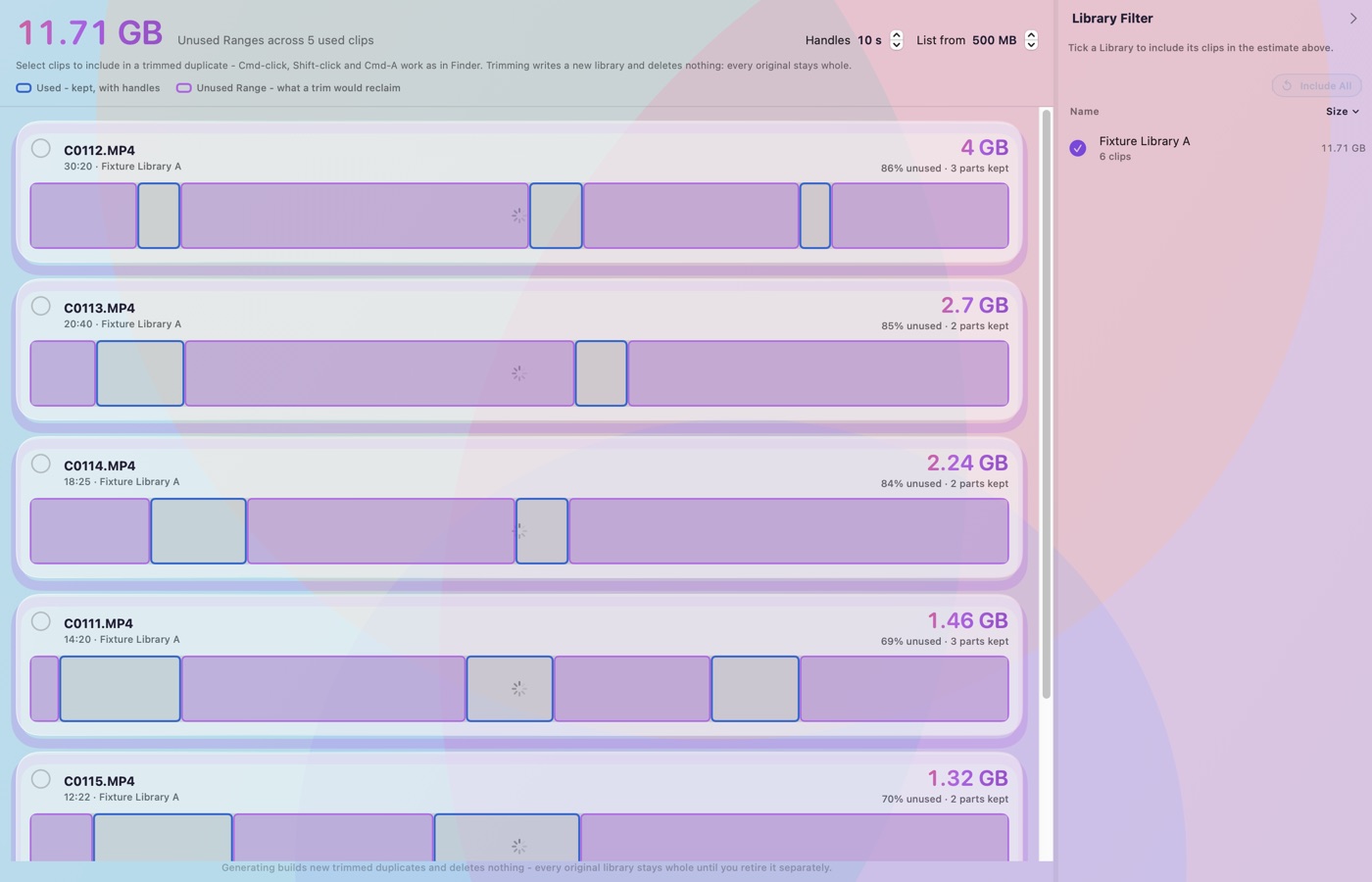Adjust the Handles 10 s stepper
Viewport: 1372px width, 882px height.
896,40
